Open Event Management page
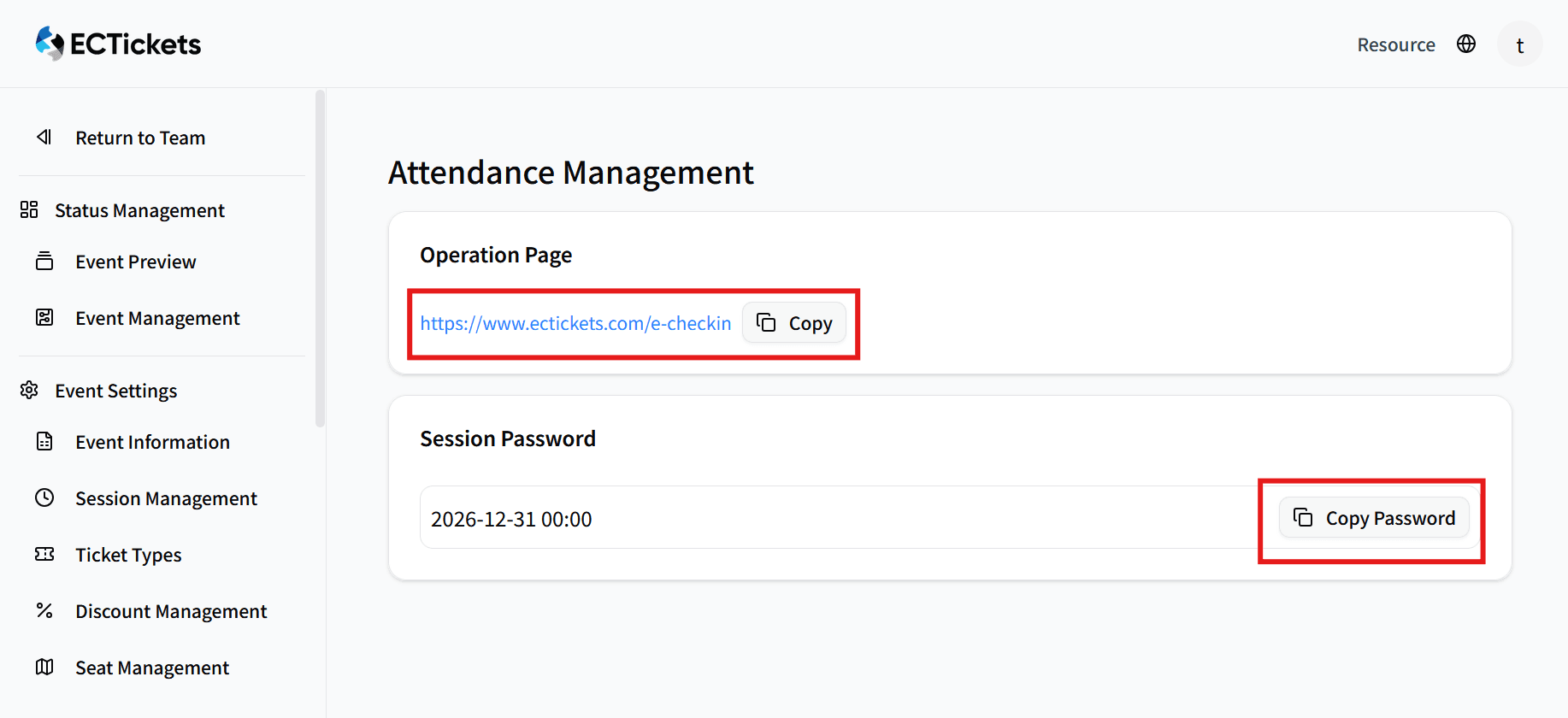The height and width of the screenshot is (718, 1568). pos(157,318)
